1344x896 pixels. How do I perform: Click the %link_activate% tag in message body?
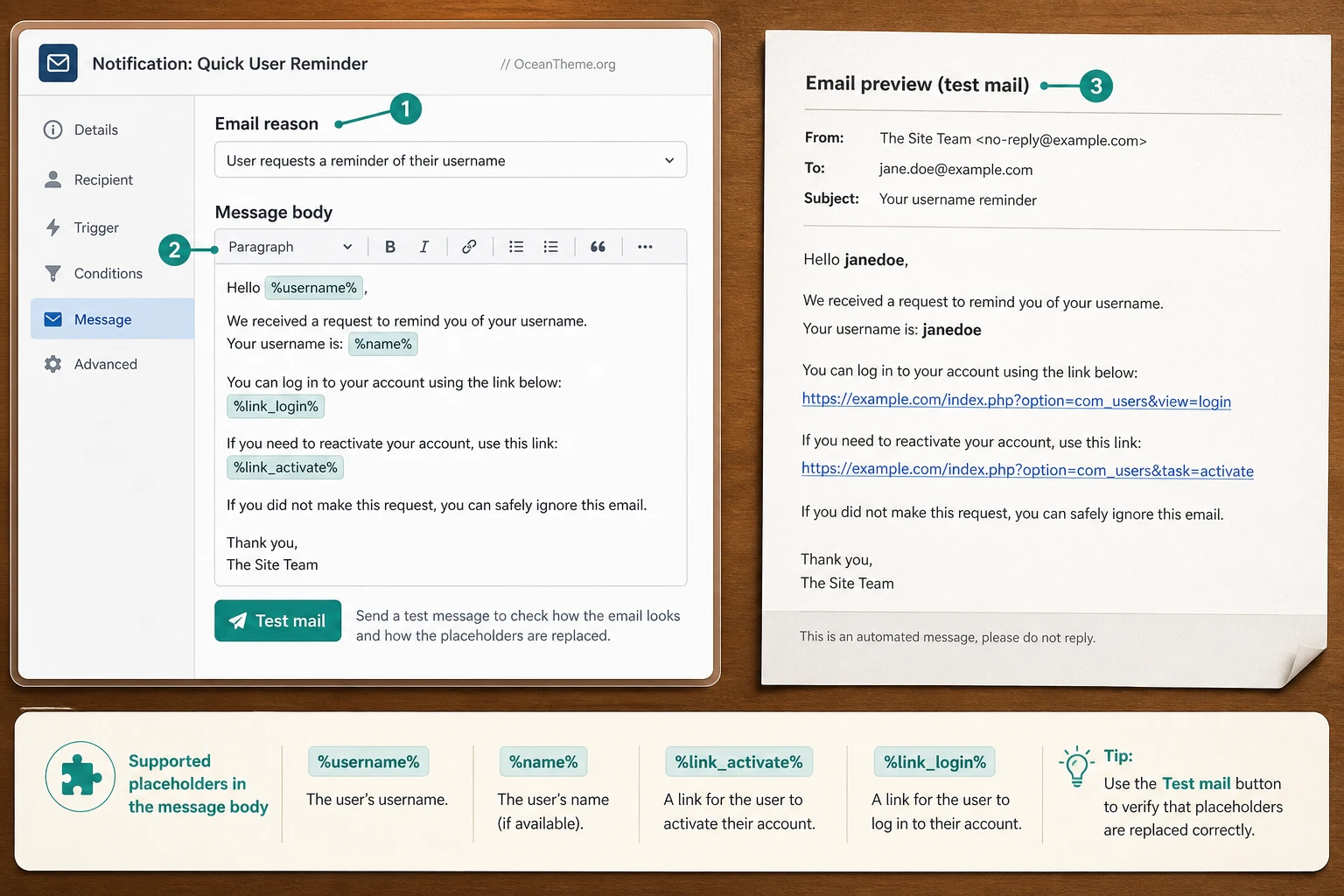(285, 467)
